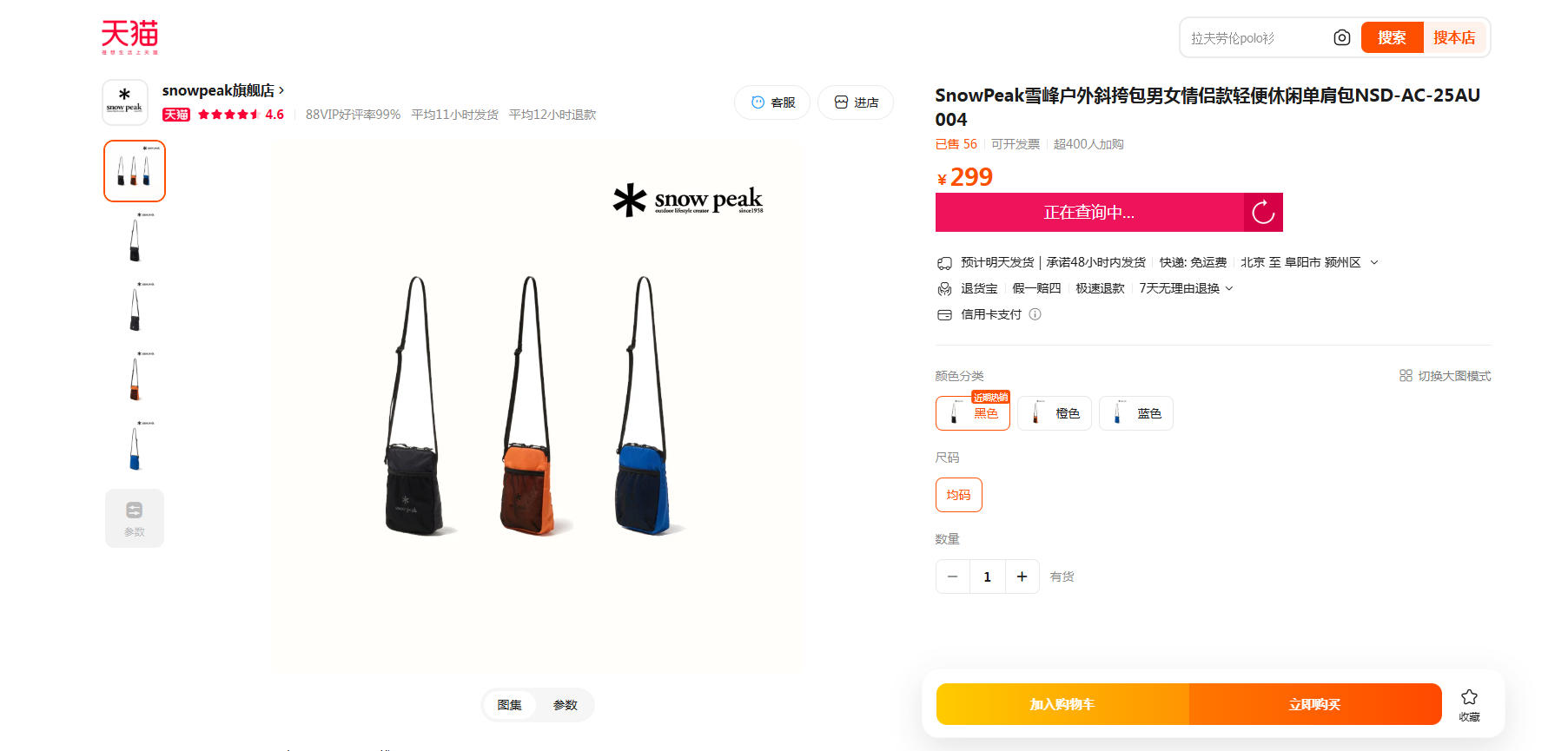The height and width of the screenshot is (751, 1568).
Task: Switch to large image mode (切换大图模式)
Action: [x=1445, y=376]
